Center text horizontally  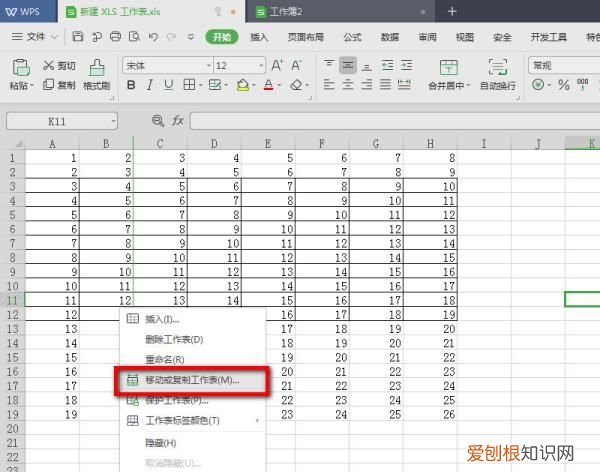tap(347, 84)
